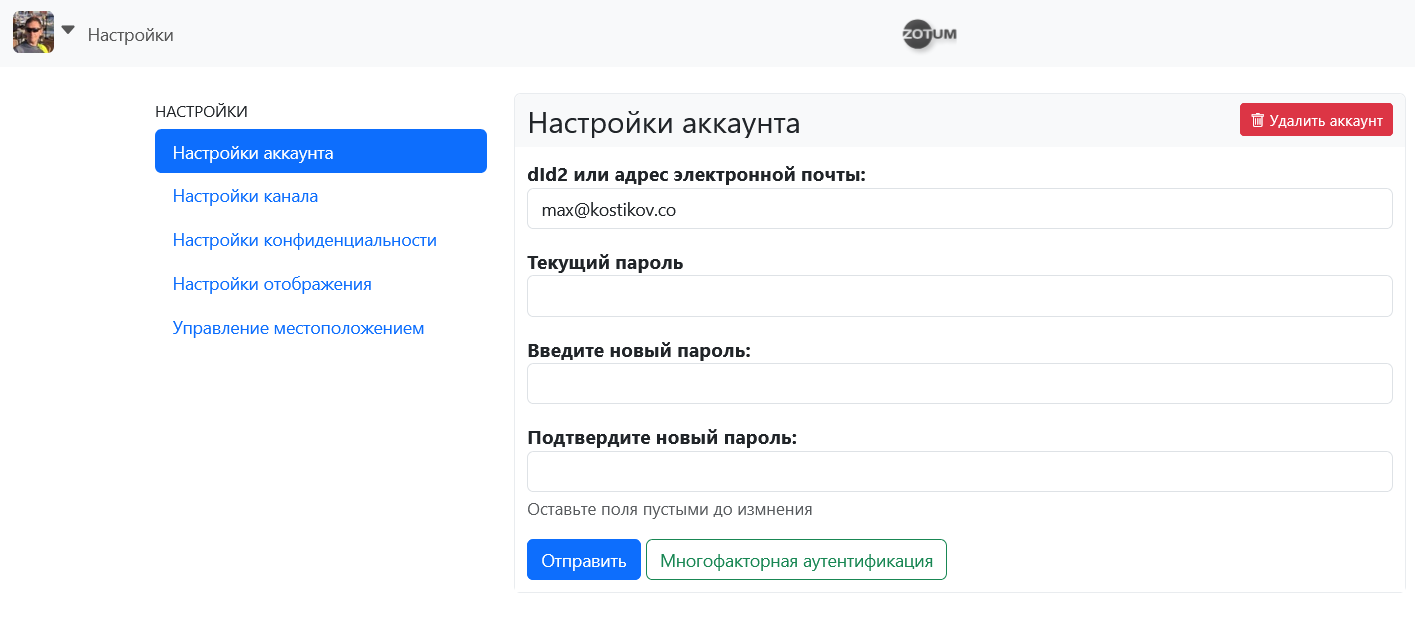1415x627 pixels.
Task: Click the Zotum logo in header
Action: (929, 34)
